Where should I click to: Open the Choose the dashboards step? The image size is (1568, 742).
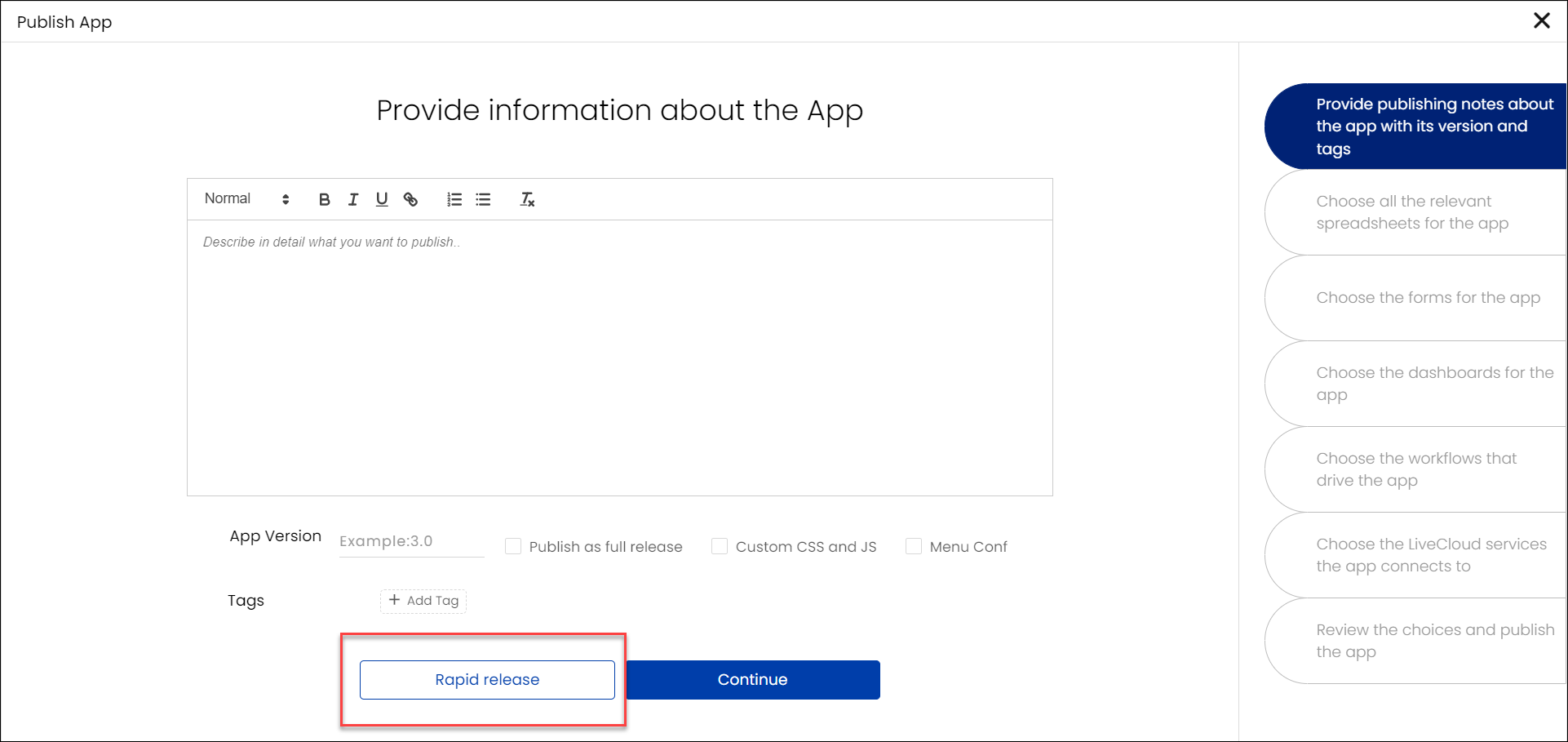[x=1415, y=384]
